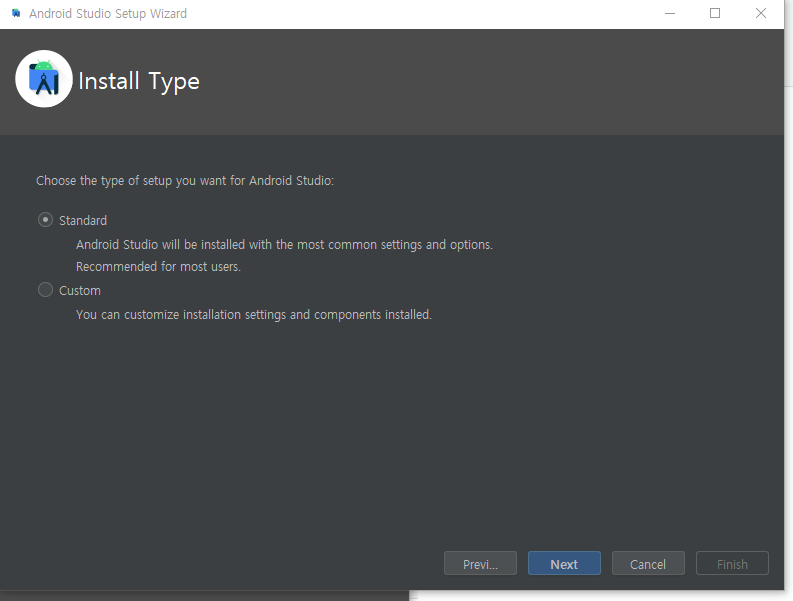This screenshot has width=793, height=601.
Task: Close the Android Studio Setup Wizard window
Action: [x=761, y=14]
